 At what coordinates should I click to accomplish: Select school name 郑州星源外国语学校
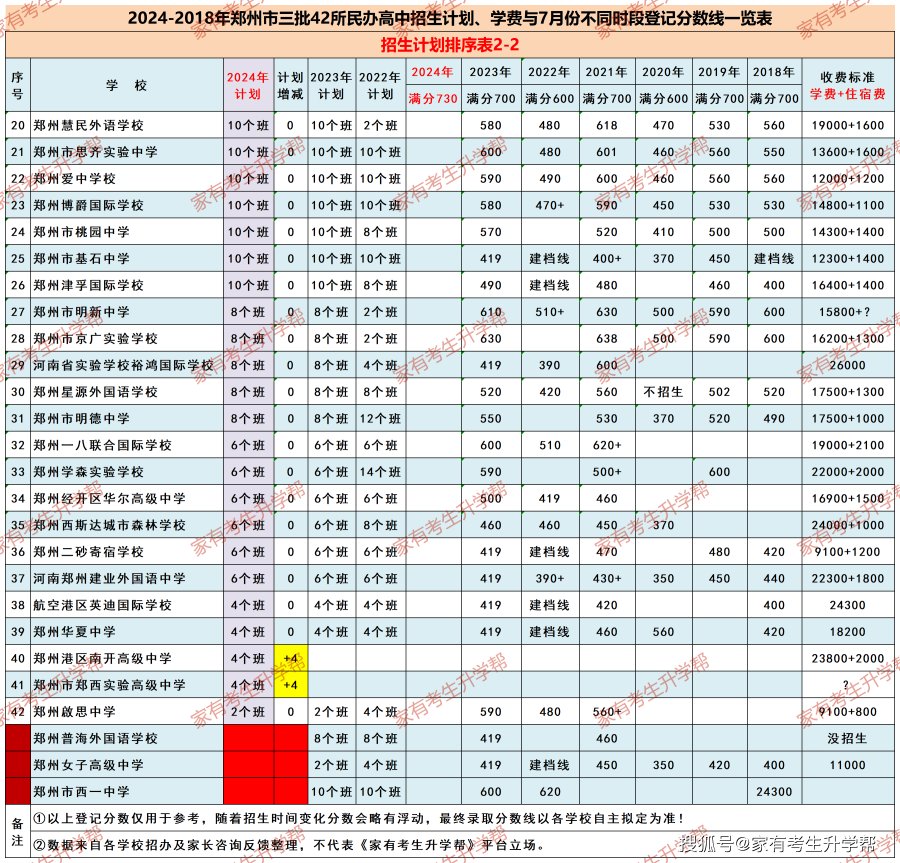pyautogui.click(x=95, y=392)
